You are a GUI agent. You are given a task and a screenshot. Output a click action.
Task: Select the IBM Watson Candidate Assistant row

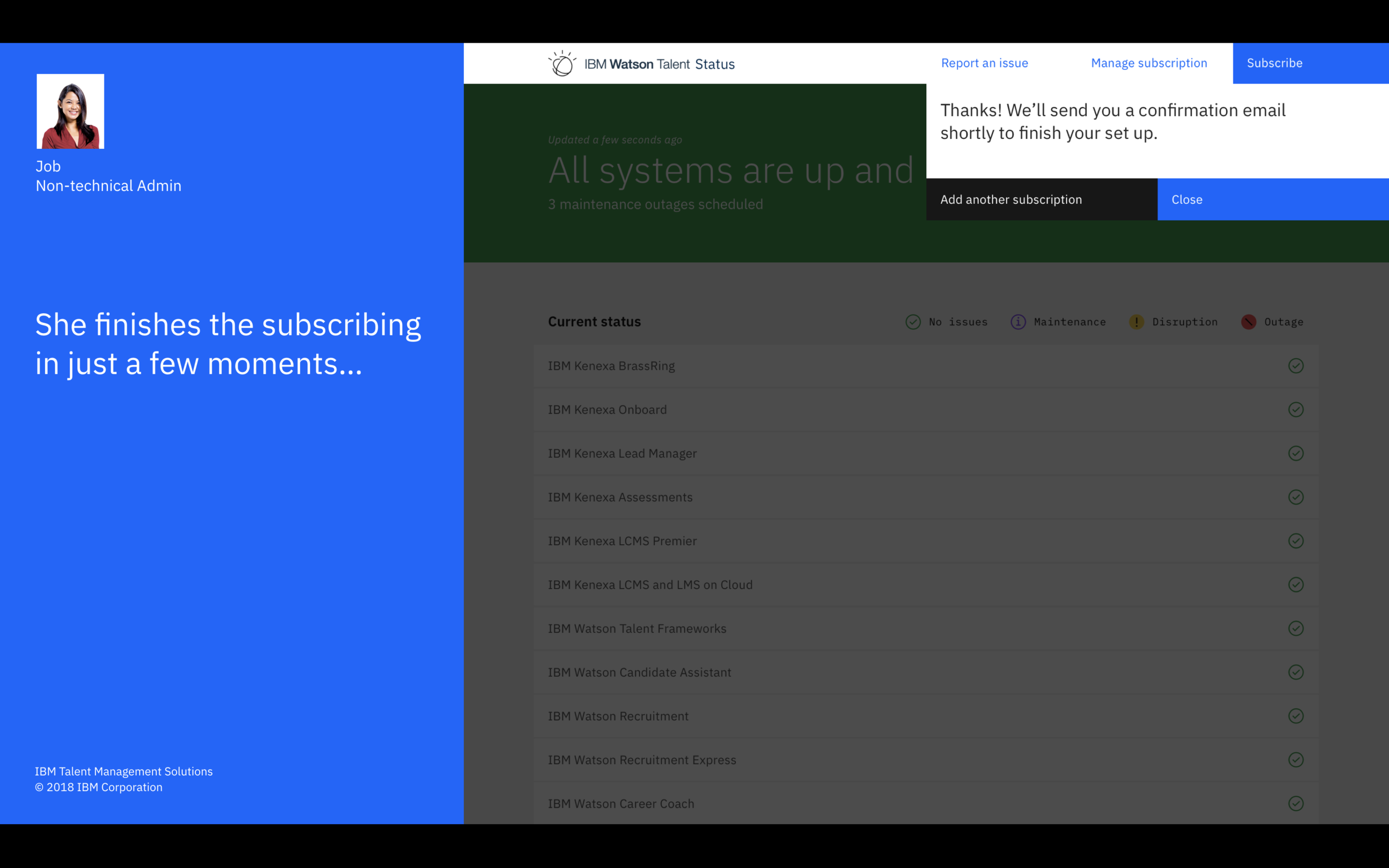(x=926, y=672)
